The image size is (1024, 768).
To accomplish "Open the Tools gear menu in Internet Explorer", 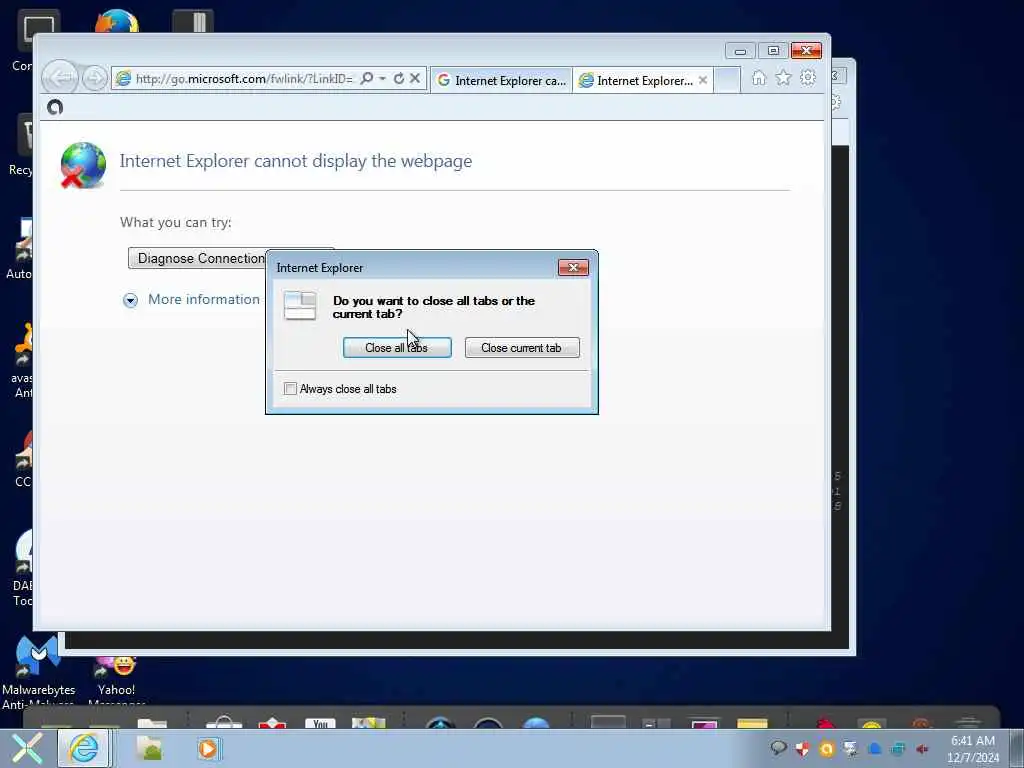I will pyautogui.click(x=808, y=78).
